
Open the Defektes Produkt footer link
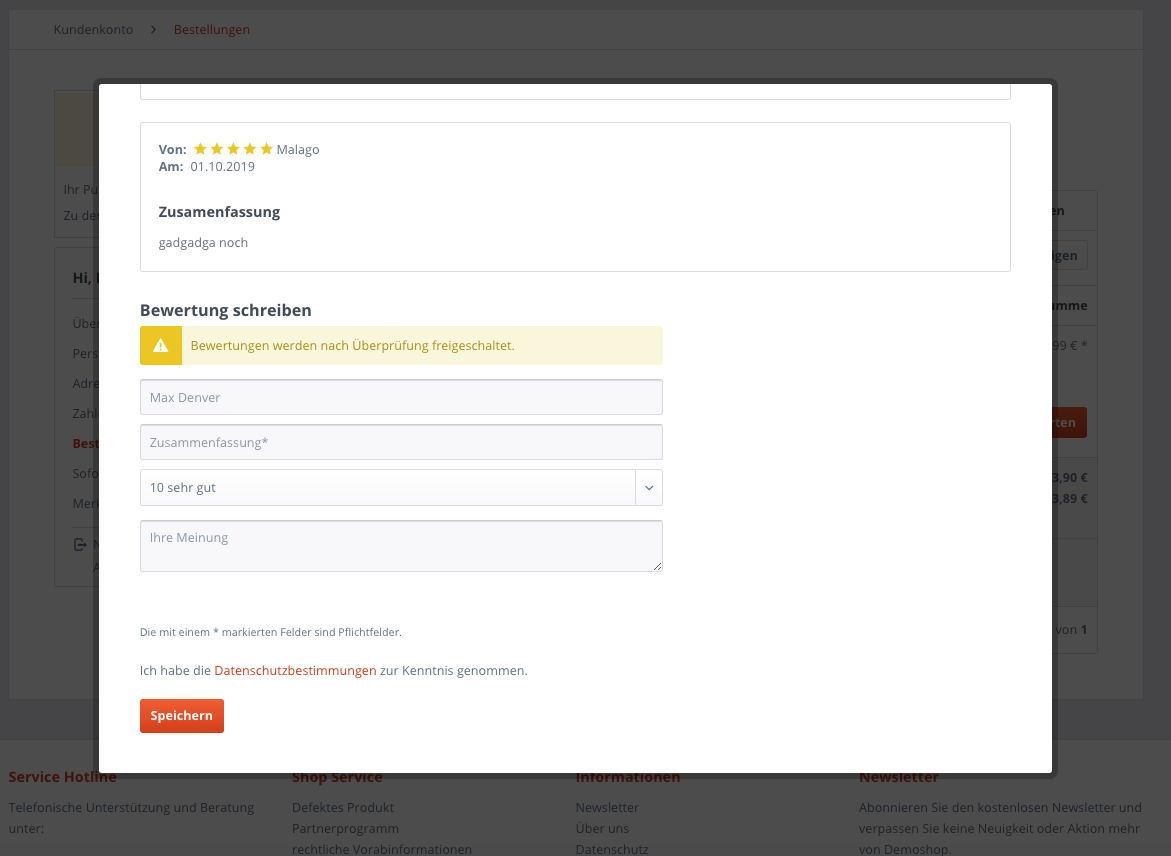(343, 807)
